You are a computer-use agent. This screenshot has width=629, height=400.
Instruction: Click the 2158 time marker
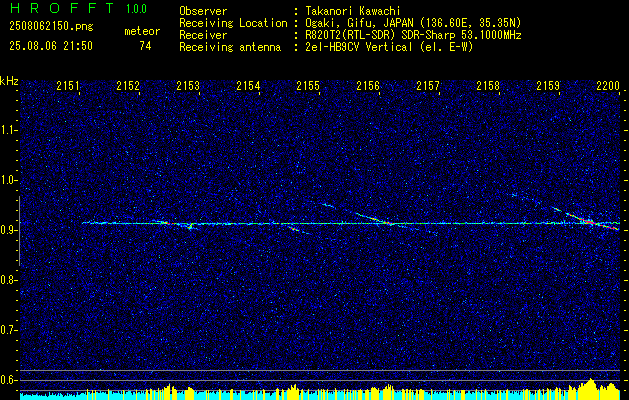coord(488,86)
